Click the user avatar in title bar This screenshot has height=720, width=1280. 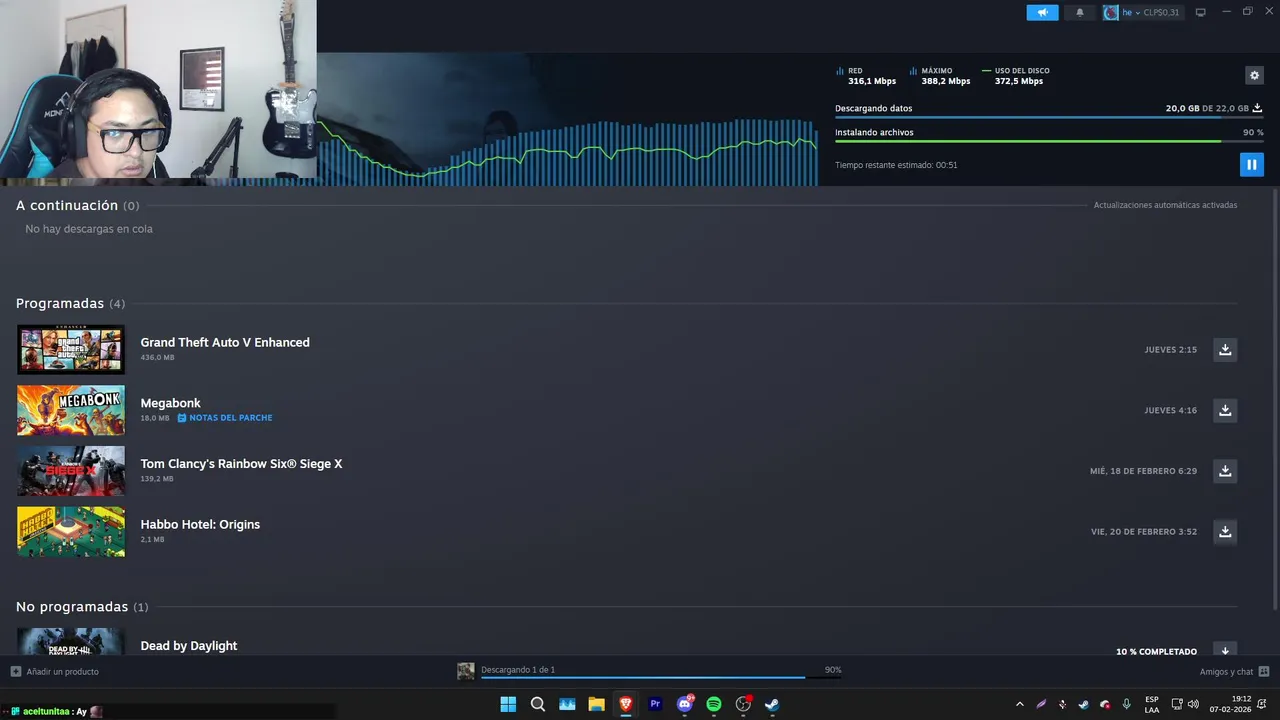(x=1110, y=12)
